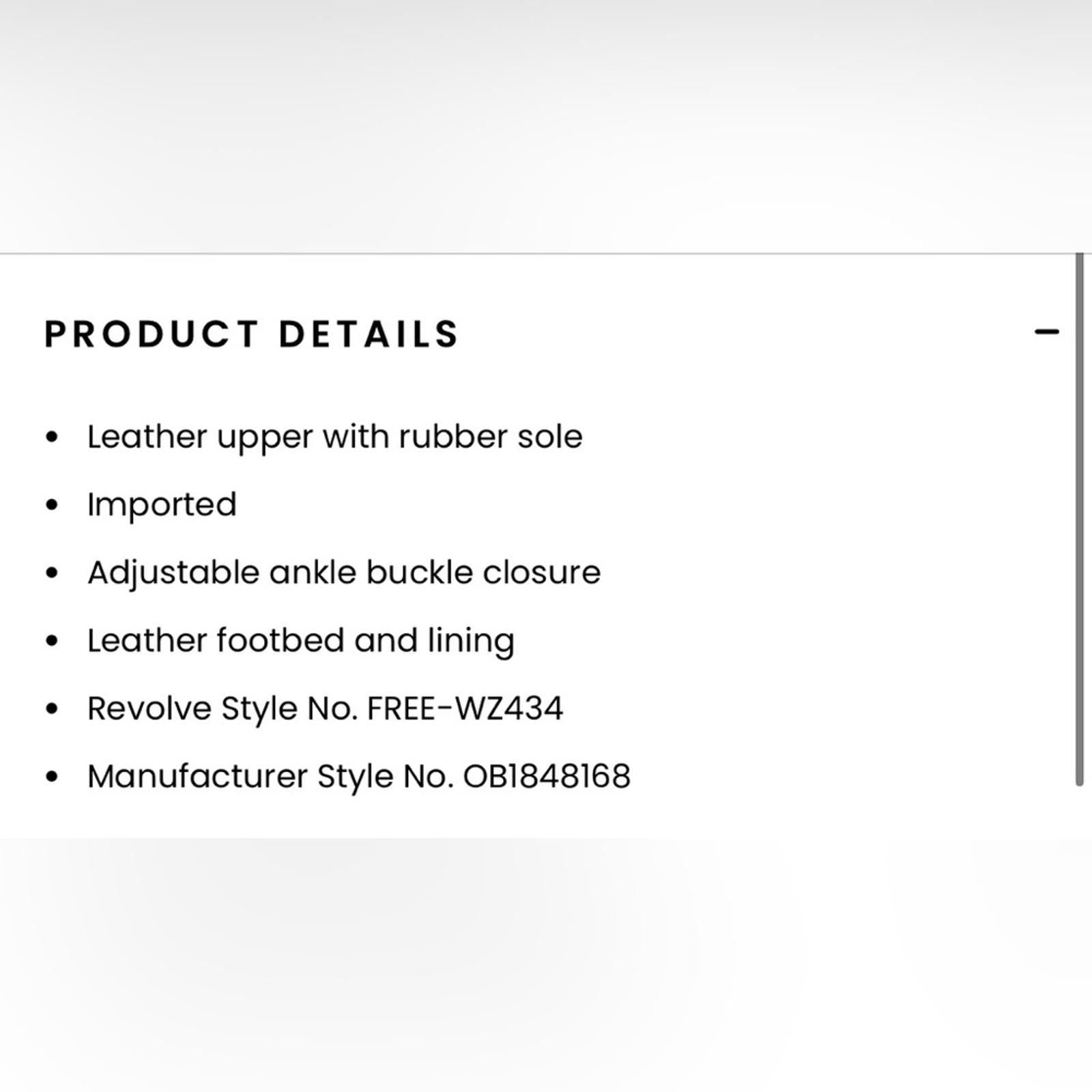Click the bullet beside 'Leather upper'
The width and height of the screenshot is (1092, 1092).
(52, 437)
